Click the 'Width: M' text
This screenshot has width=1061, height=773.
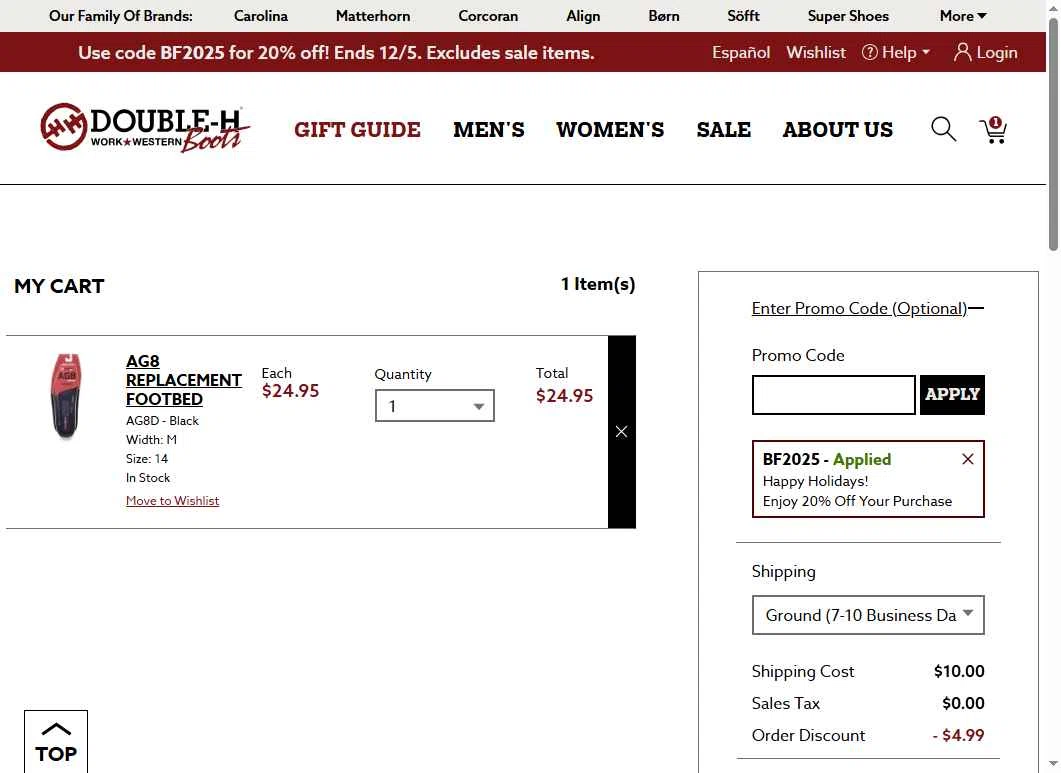151,439
